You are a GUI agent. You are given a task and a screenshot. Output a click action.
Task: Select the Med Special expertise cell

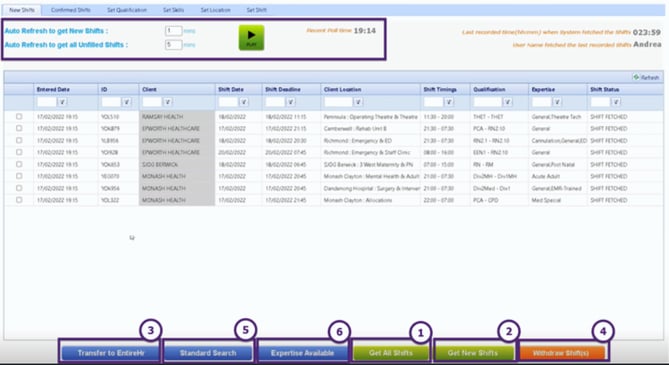tap(558, 200)
